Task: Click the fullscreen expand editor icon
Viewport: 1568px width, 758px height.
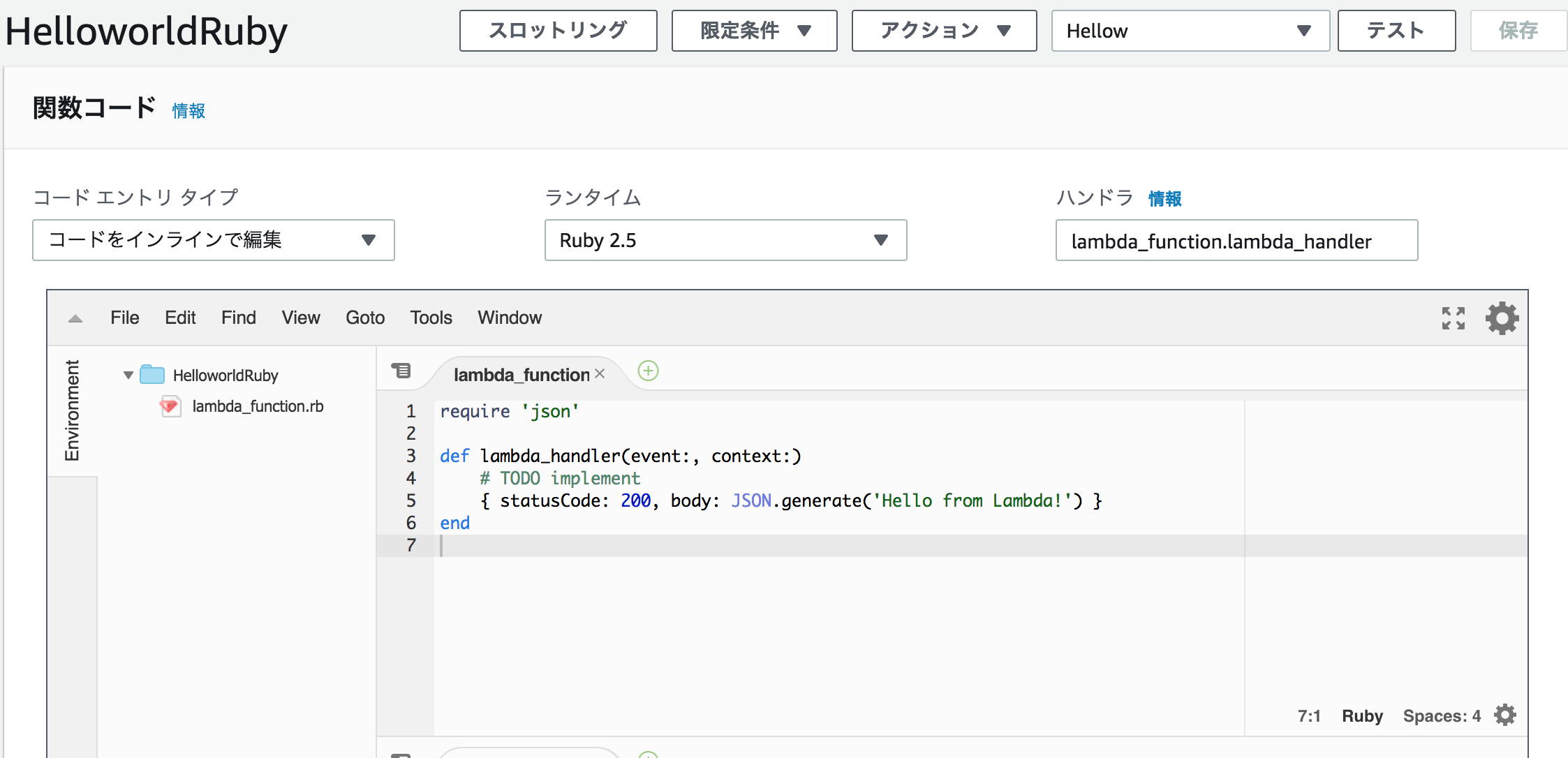Action: pos(1454,318)
